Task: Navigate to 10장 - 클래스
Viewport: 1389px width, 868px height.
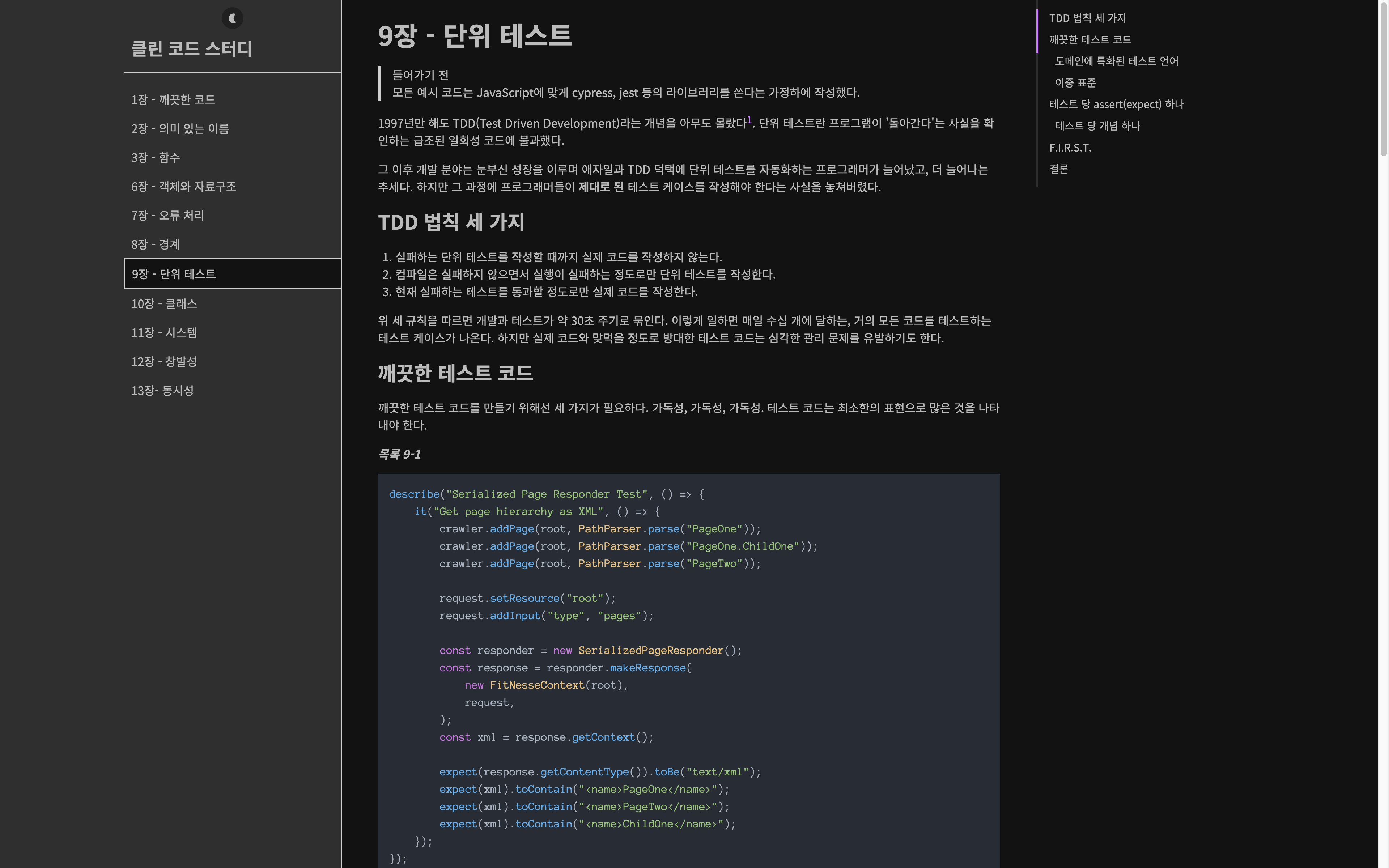Action: (x=163, y=304)
